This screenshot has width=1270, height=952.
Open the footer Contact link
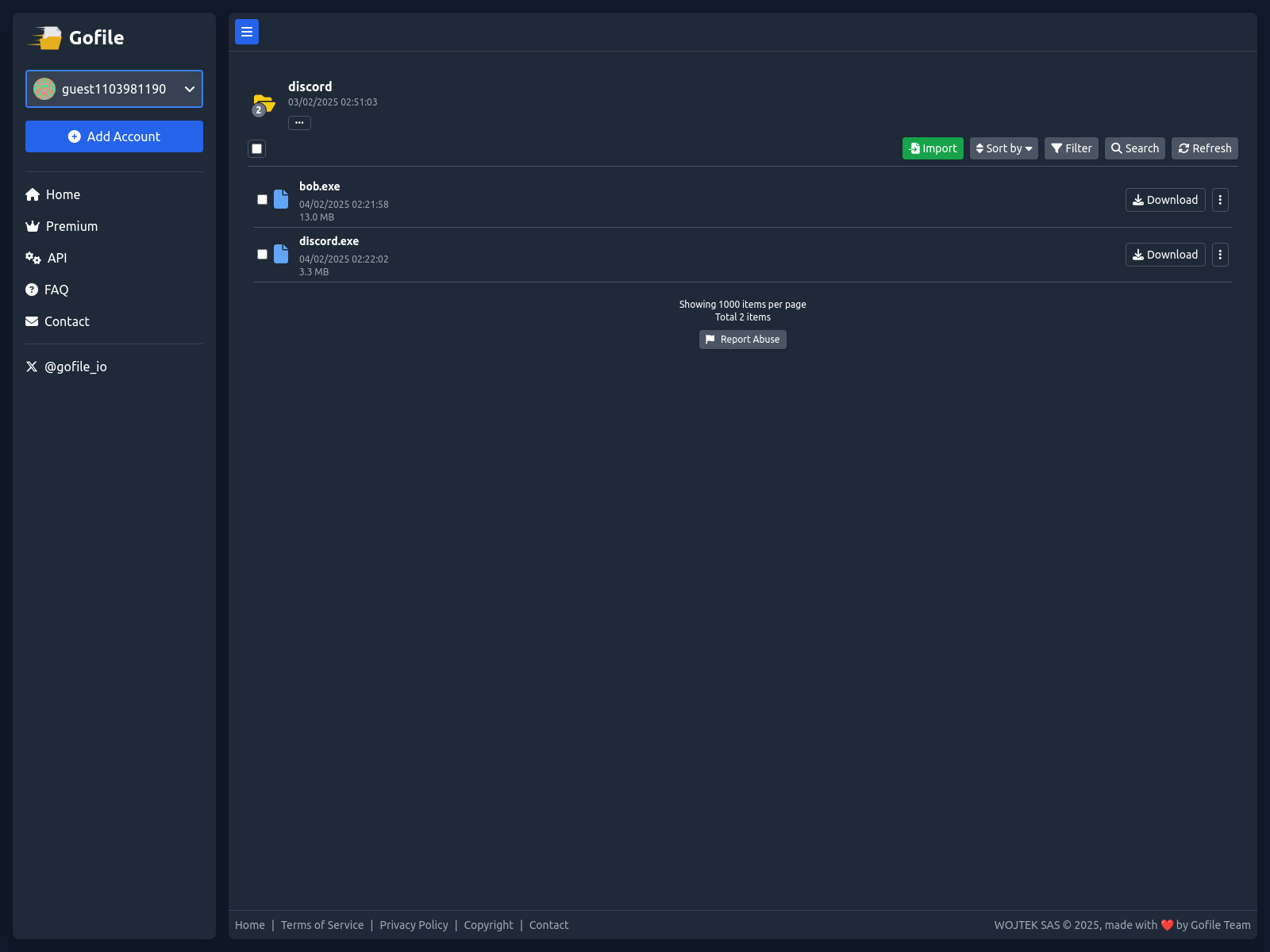point(548,925)
